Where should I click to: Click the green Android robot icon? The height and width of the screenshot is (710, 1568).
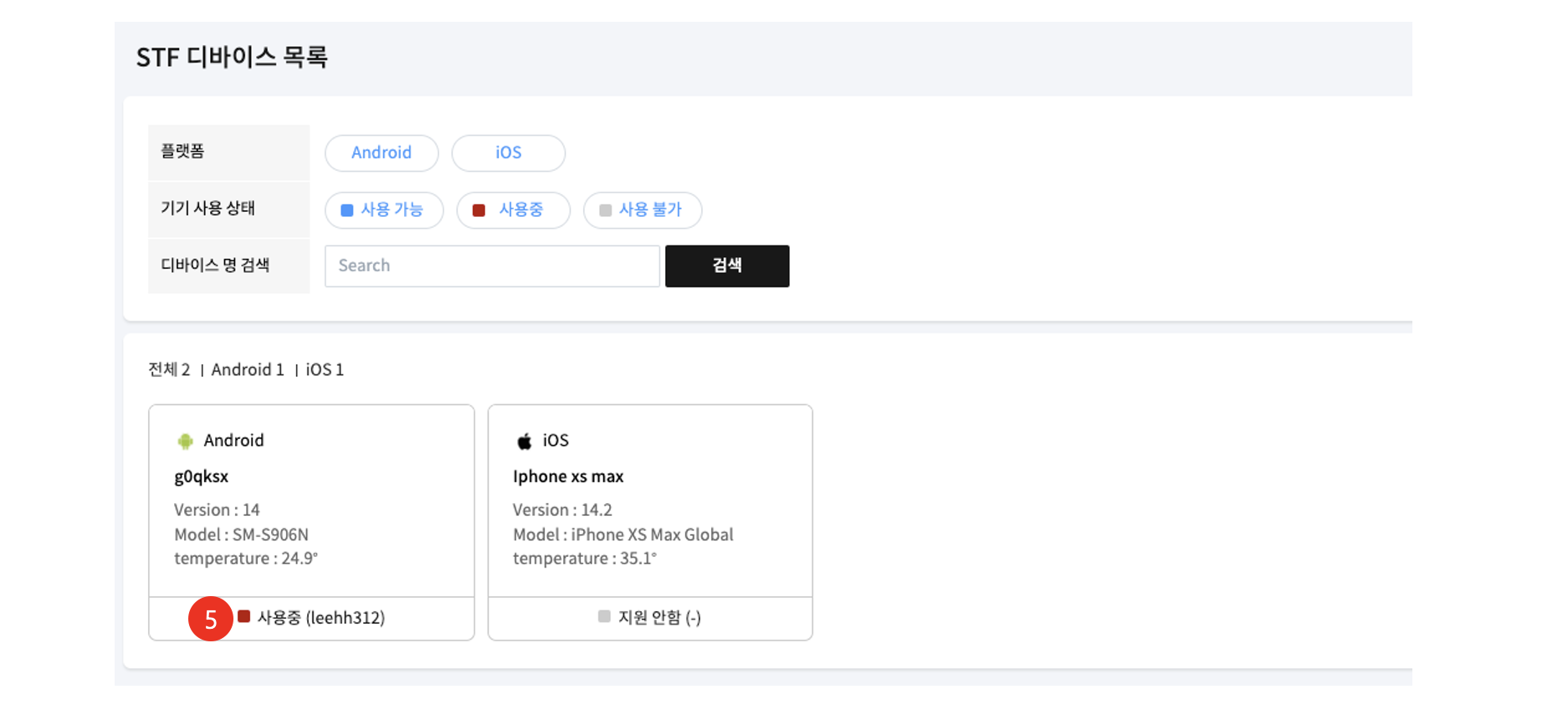pyautogui.click(x=185, y=441)
